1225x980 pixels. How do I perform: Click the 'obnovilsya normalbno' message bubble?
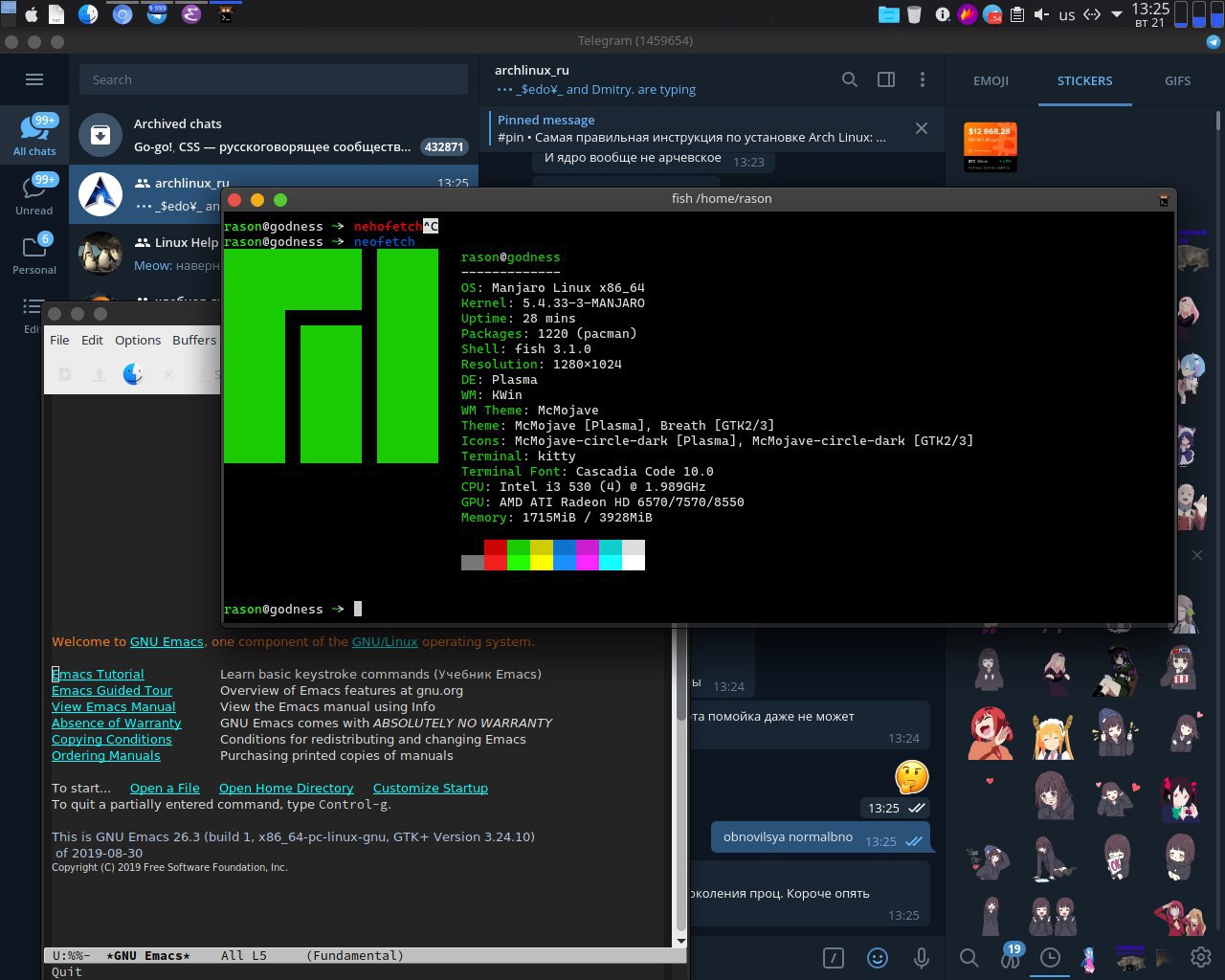819,837
